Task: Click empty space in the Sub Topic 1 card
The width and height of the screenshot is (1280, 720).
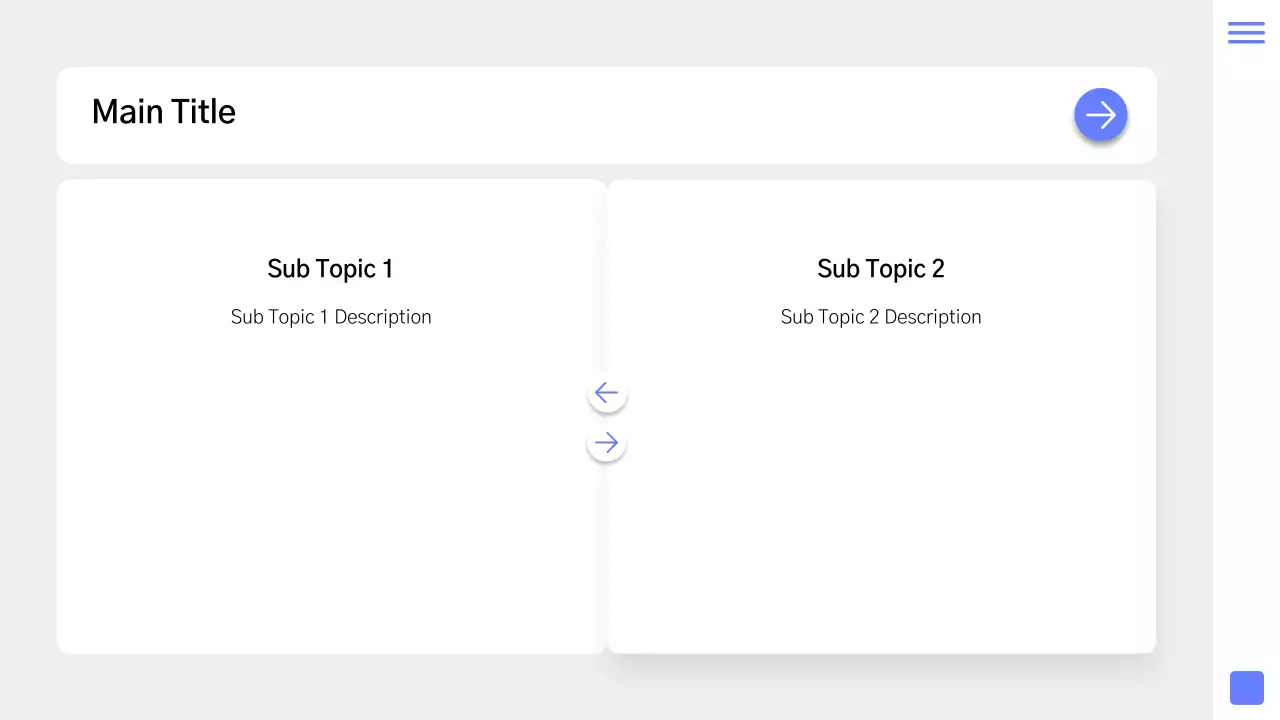Action: [330, 500]
